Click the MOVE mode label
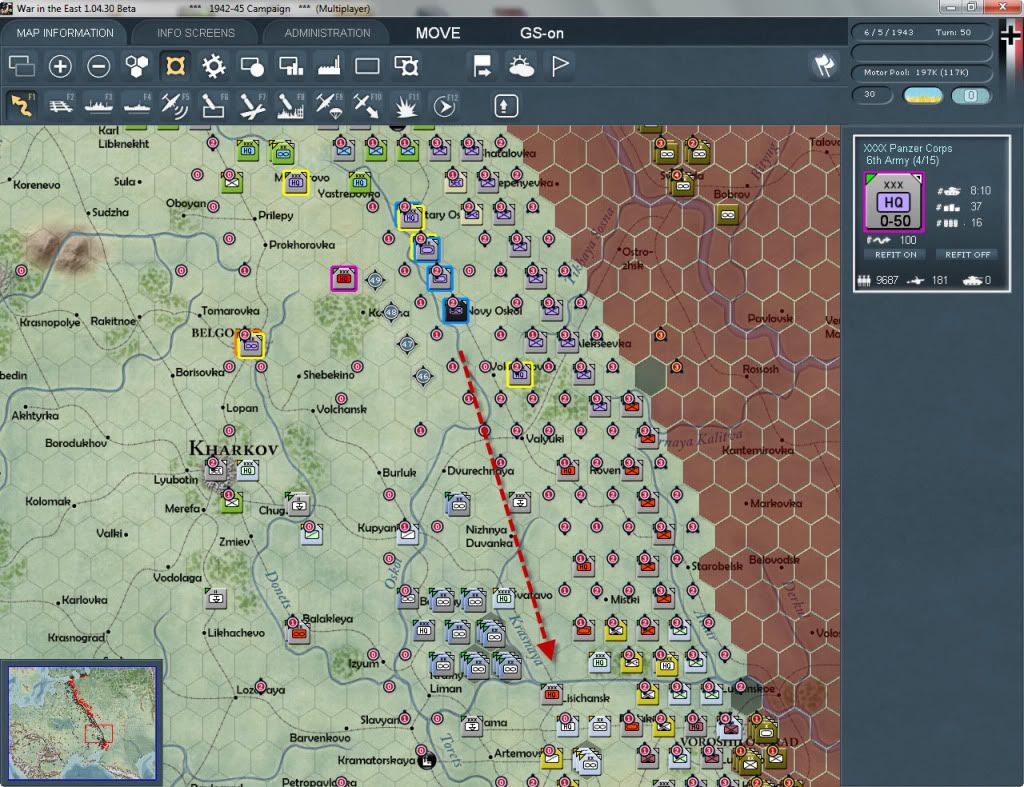Screen dimensions: 1024x787 [x=438, y=33]
